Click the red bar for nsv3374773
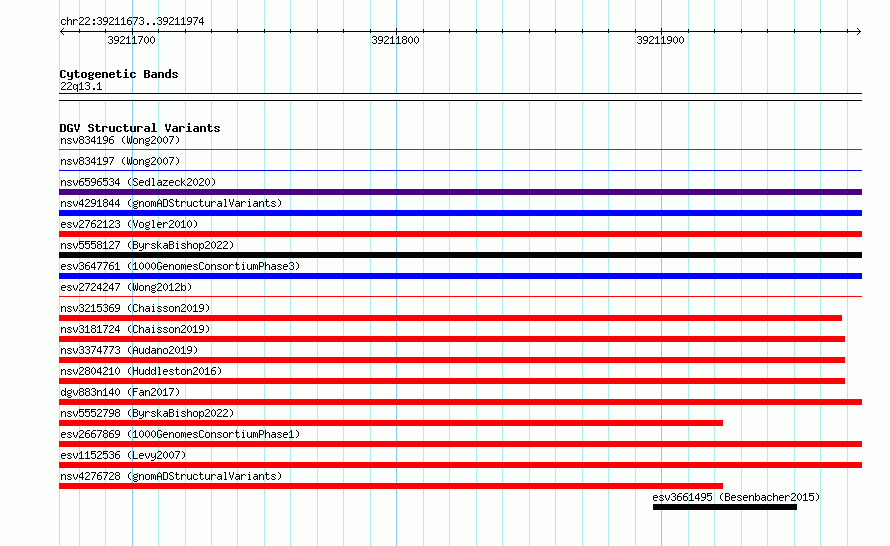This screenshot has width=890, height=546. (452, 360)
